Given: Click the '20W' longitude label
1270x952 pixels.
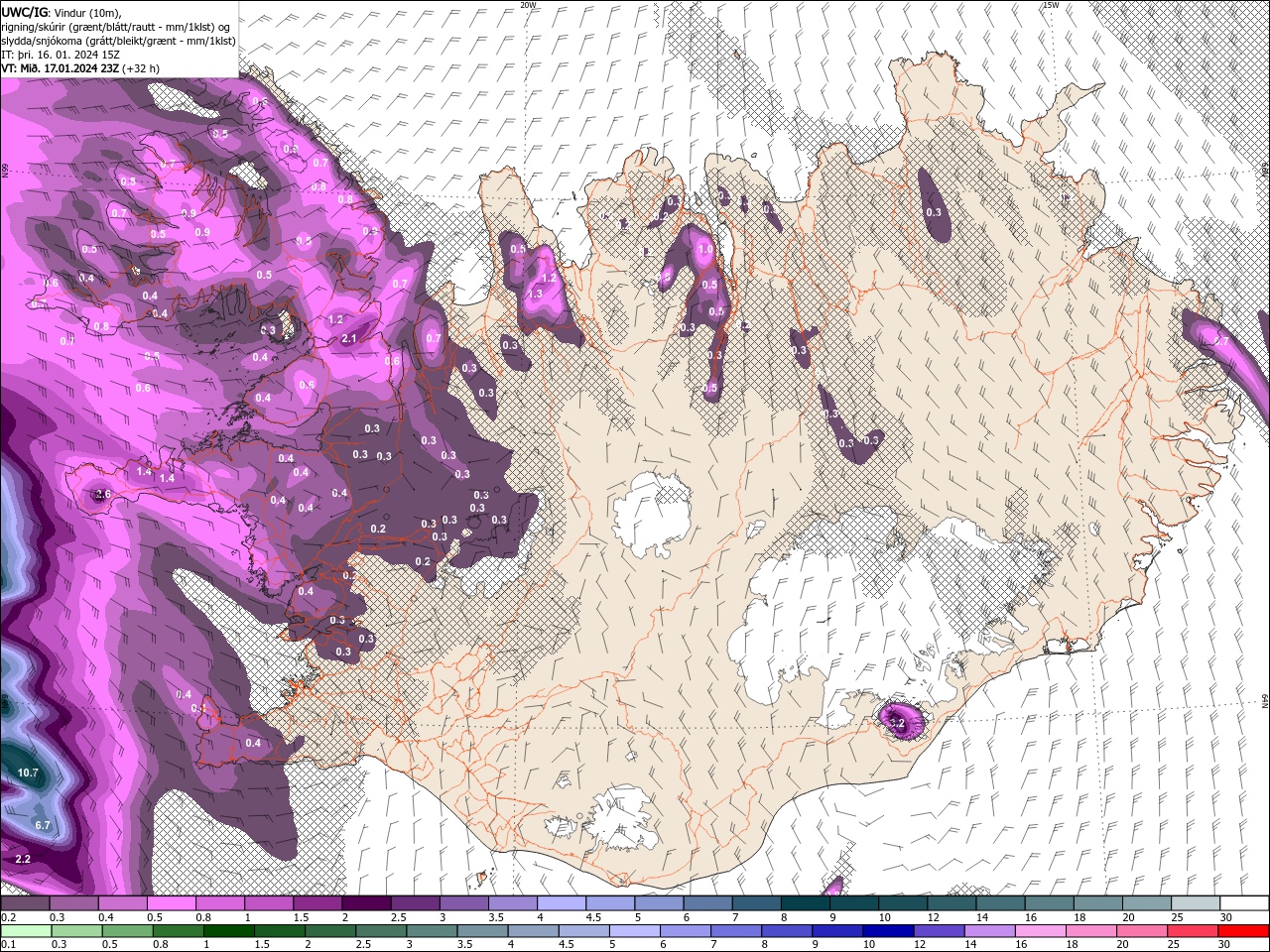Looking at the screenshot, I should tap(528, 5).
